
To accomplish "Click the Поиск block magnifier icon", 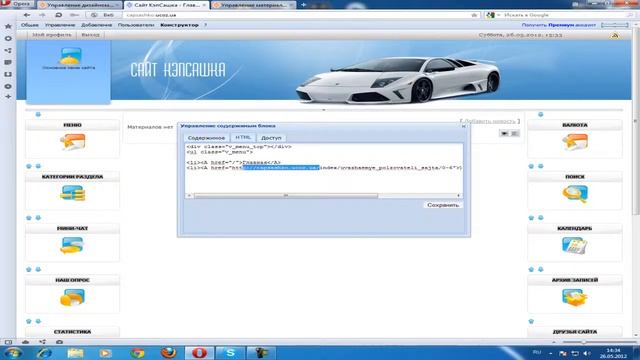I will point(575,194).
